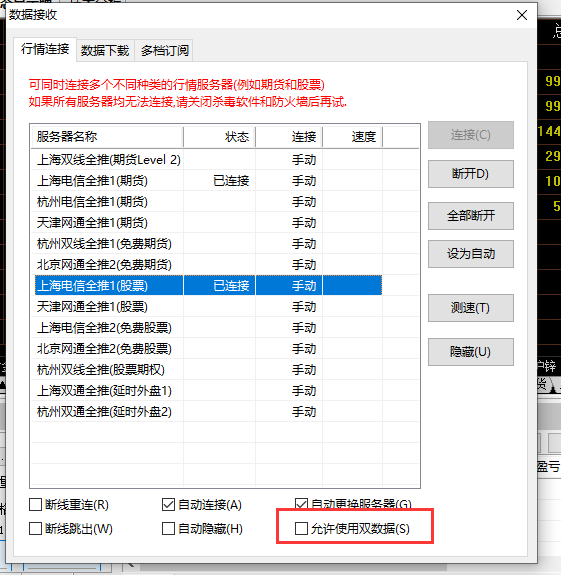The image size is (561, 575).
Task: Click the 状态 column header
Action: click(x=219, y=137)
